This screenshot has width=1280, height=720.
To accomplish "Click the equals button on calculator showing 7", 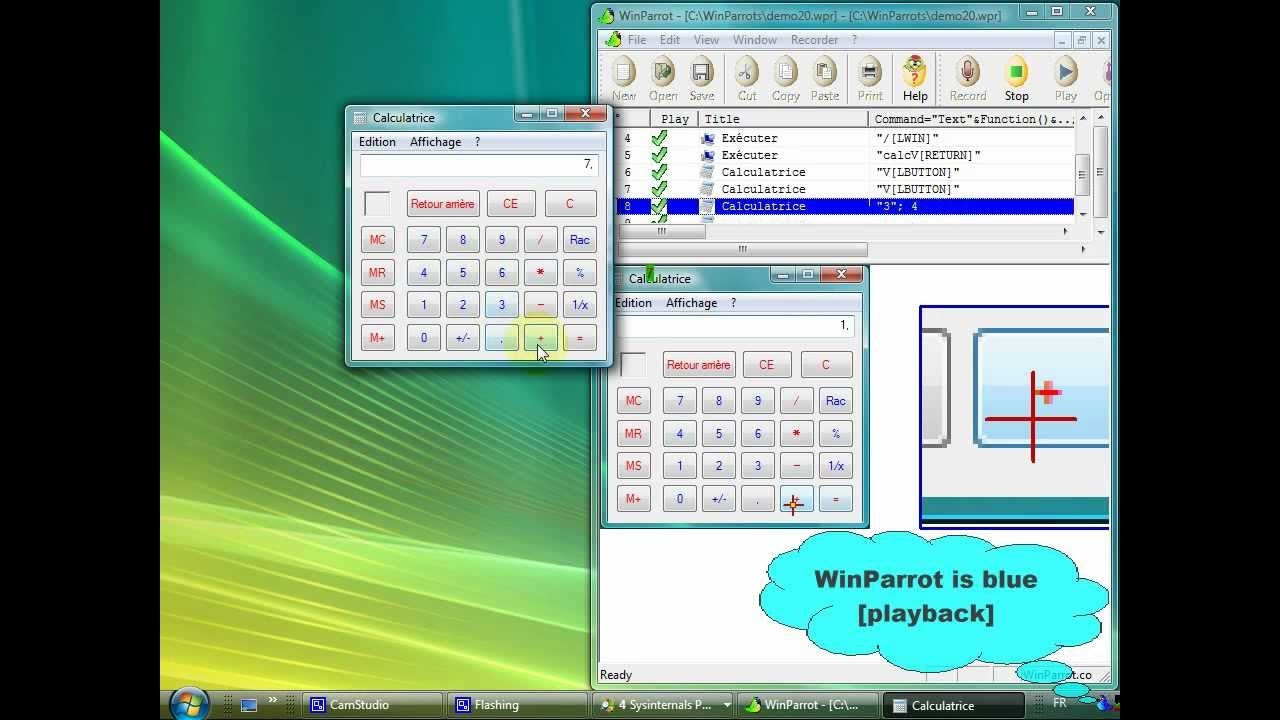I will [x=580, y=338].
